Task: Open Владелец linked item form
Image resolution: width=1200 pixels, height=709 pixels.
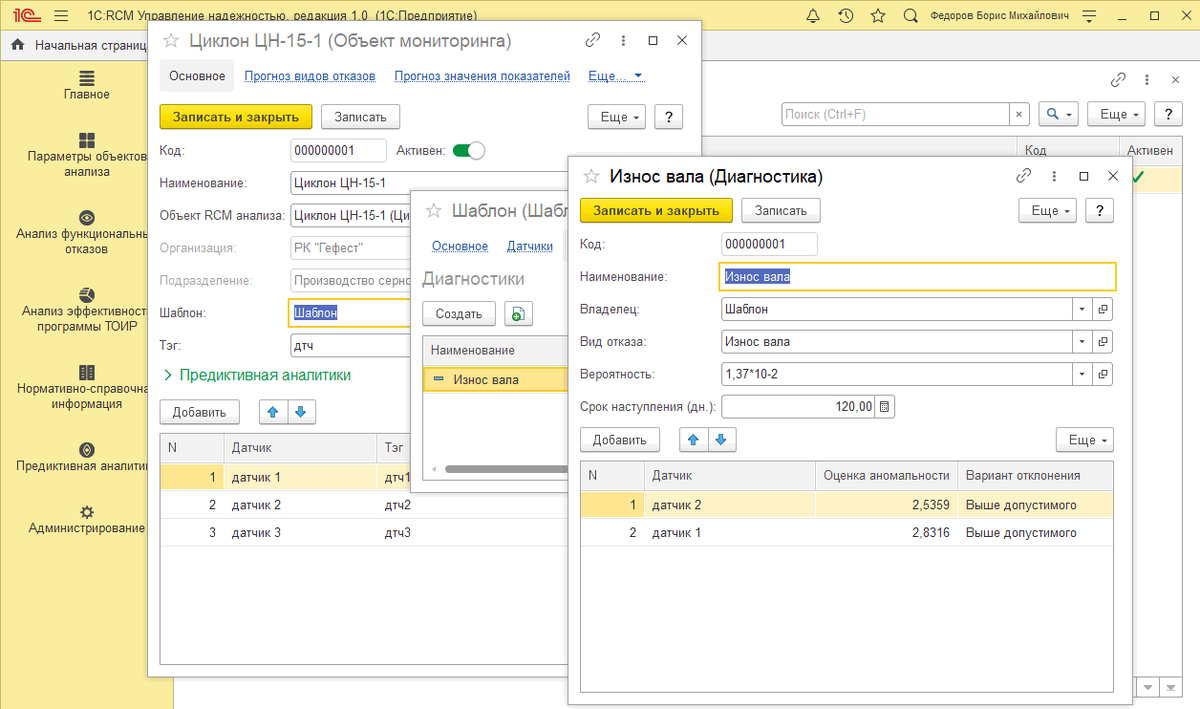Action: pyautogui.click(x=1102, y=309)
